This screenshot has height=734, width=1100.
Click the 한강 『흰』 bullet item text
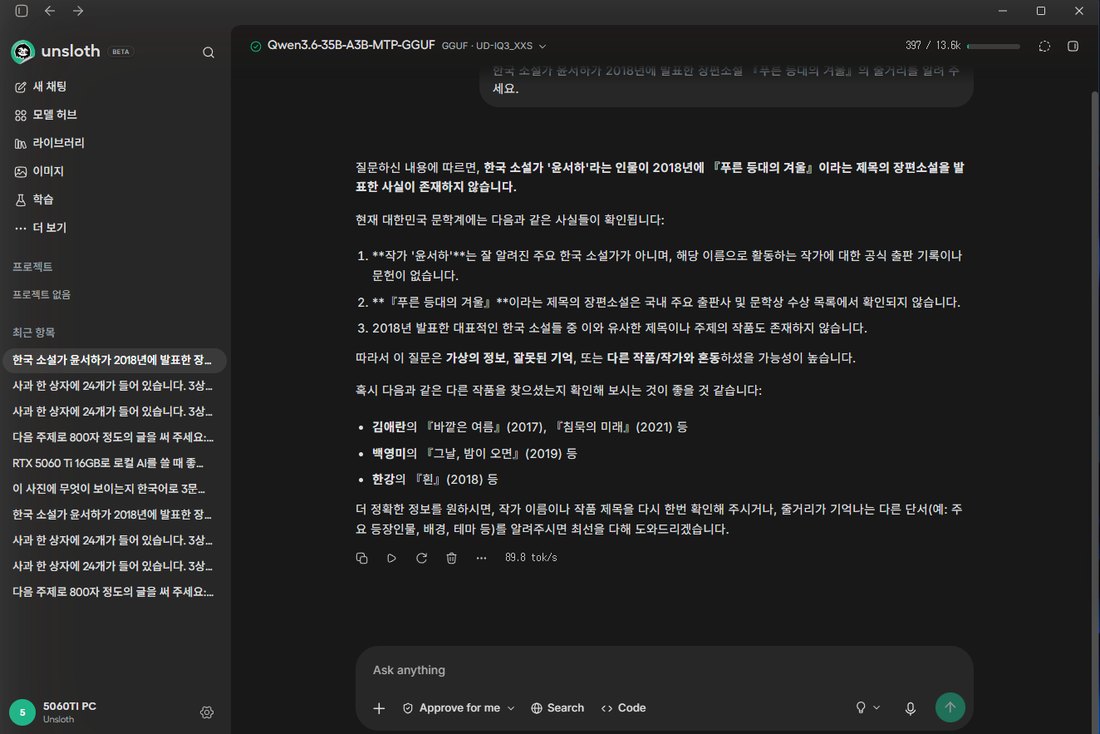coord(435,479)
